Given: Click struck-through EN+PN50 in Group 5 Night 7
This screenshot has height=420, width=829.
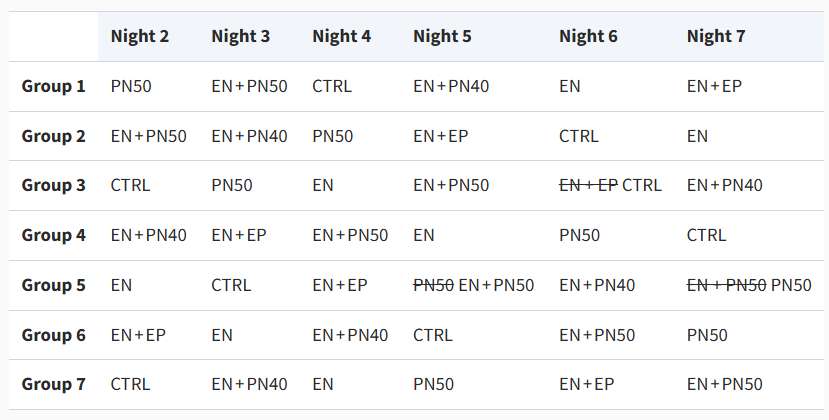Looking at the screenshot, I should pyautogui.click(x=726, y=285).
